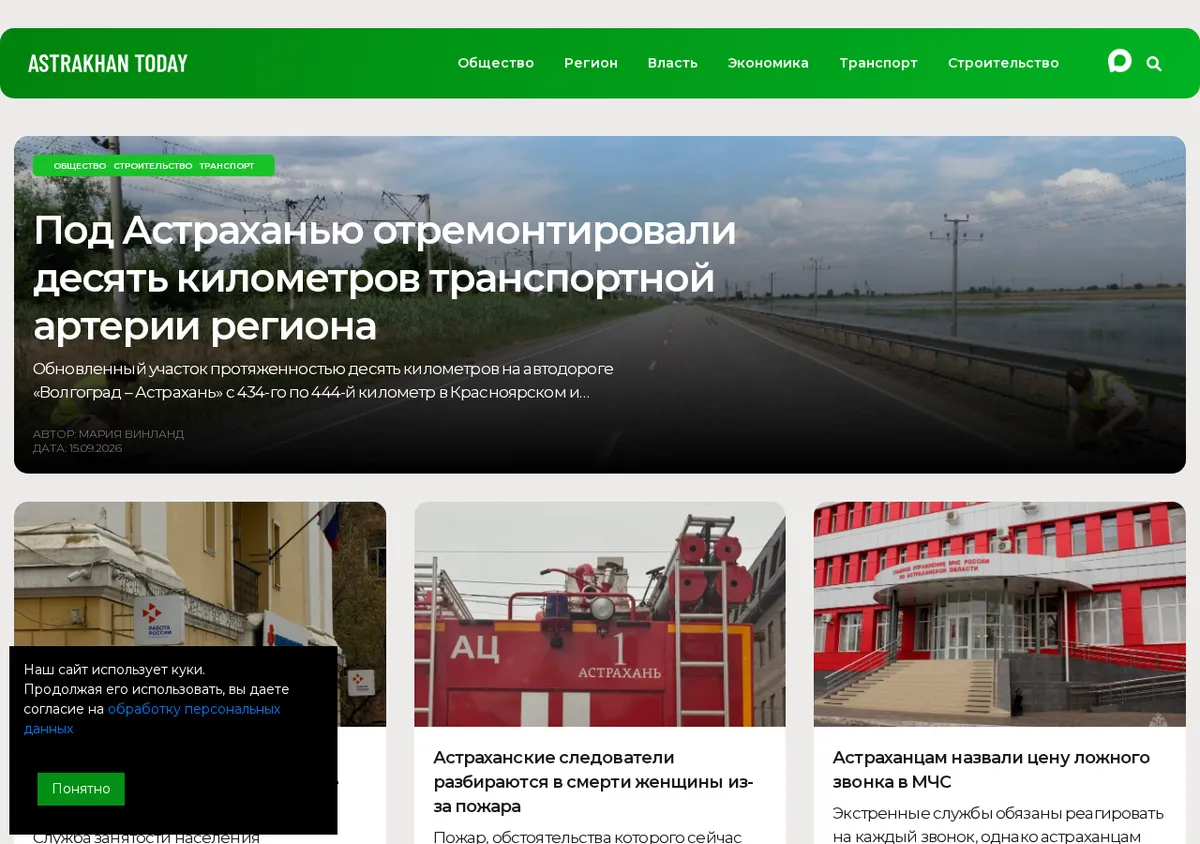Screen dimensions: 1200x844
Task: Read article about woman's death in fire
Action: pos(593,782)
